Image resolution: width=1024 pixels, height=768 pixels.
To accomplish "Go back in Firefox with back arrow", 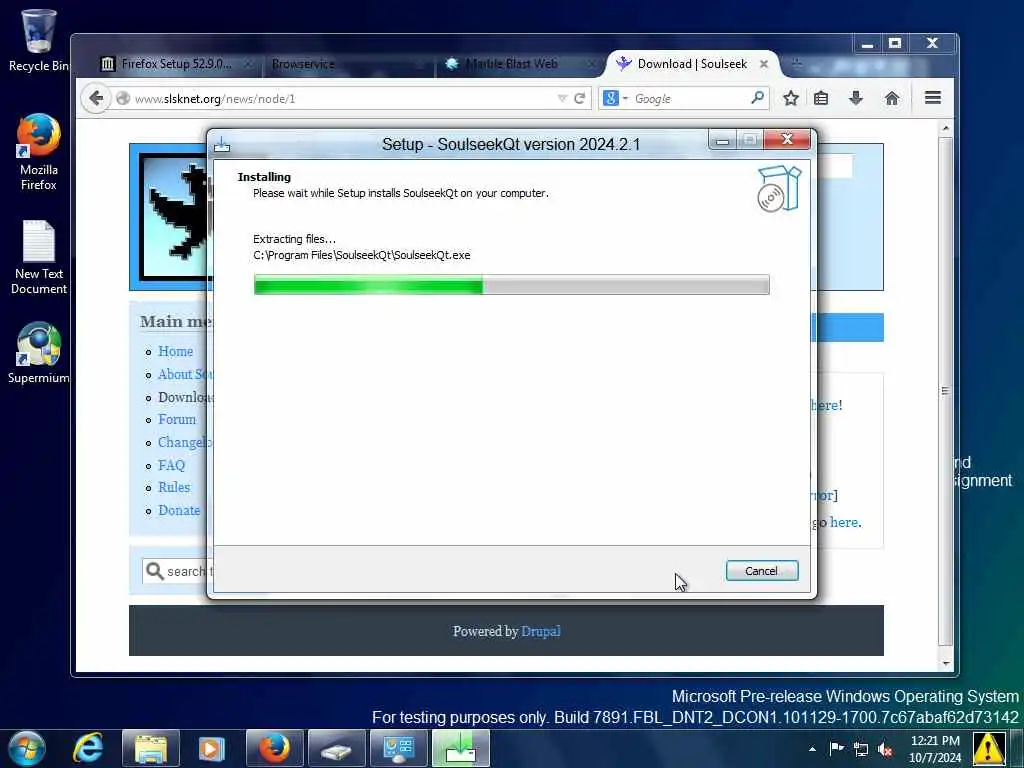I will 96,99.
